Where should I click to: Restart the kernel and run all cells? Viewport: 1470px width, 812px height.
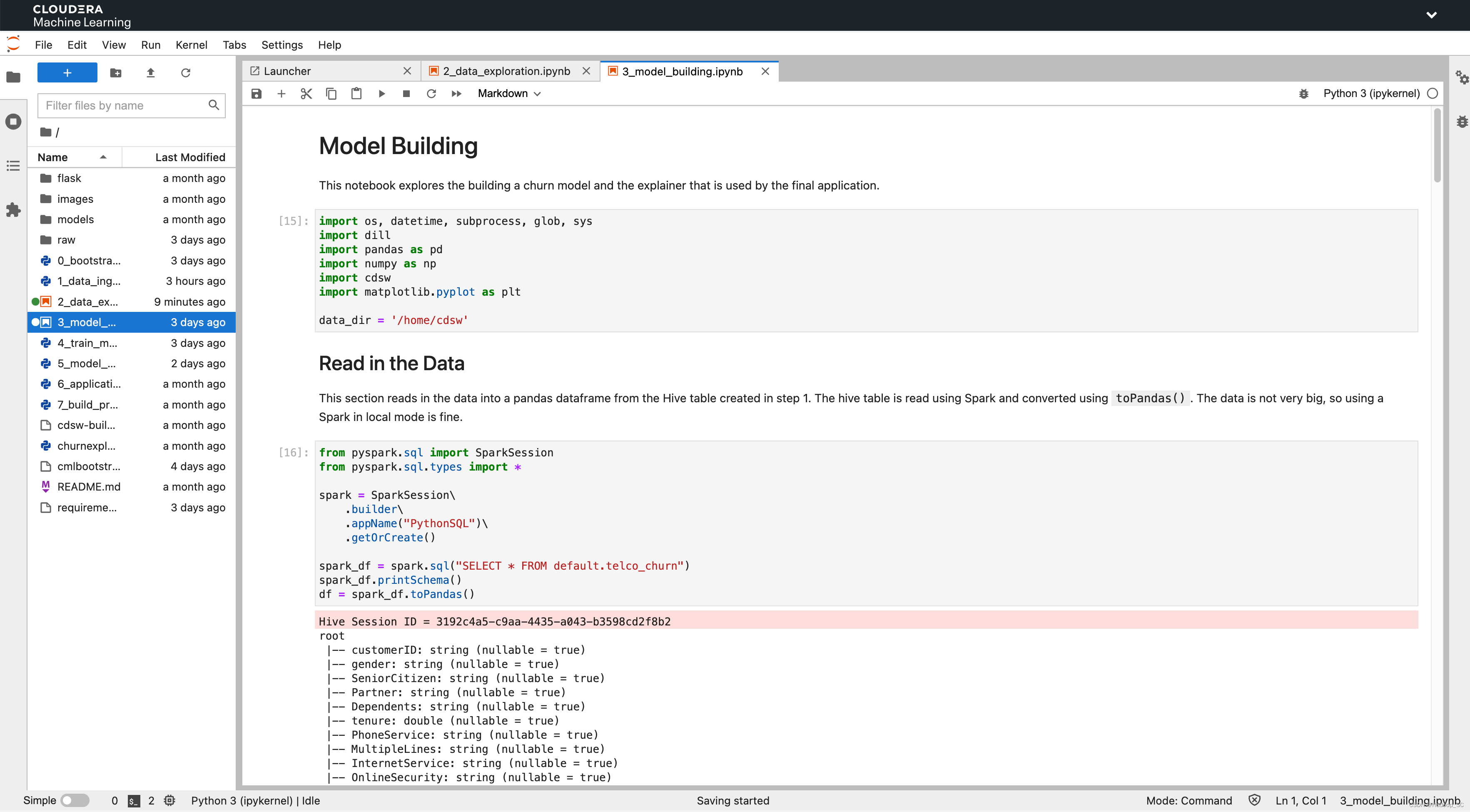pyautogui.click(x=456, y=94)
